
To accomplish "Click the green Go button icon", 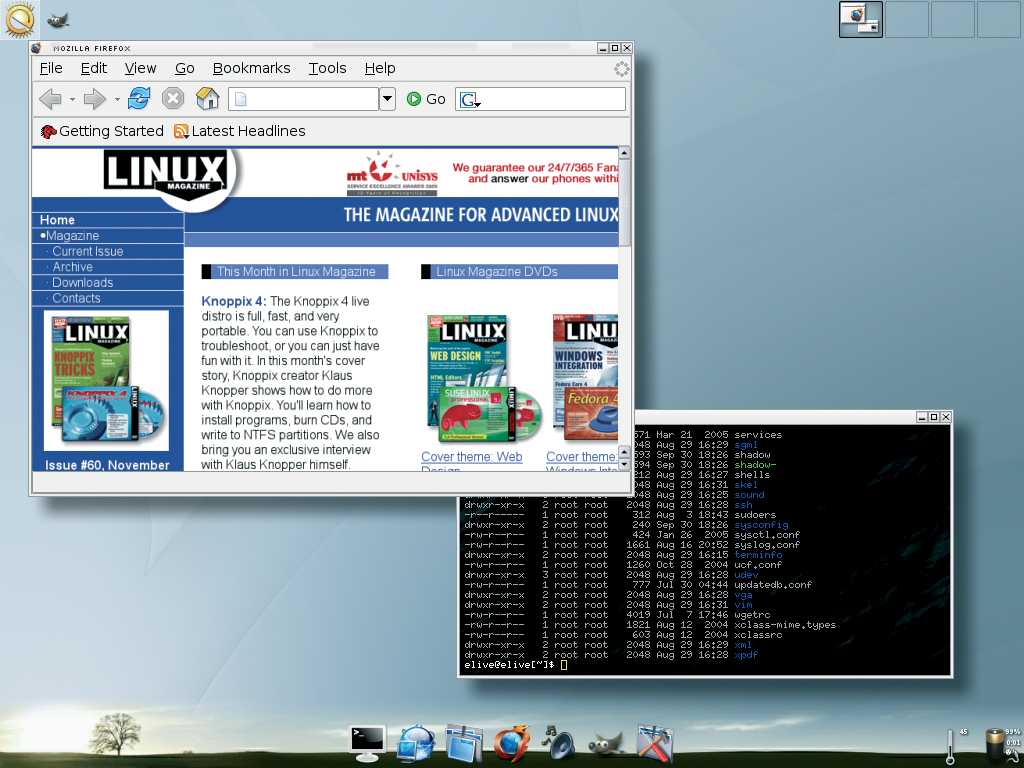I will point(414,99).
